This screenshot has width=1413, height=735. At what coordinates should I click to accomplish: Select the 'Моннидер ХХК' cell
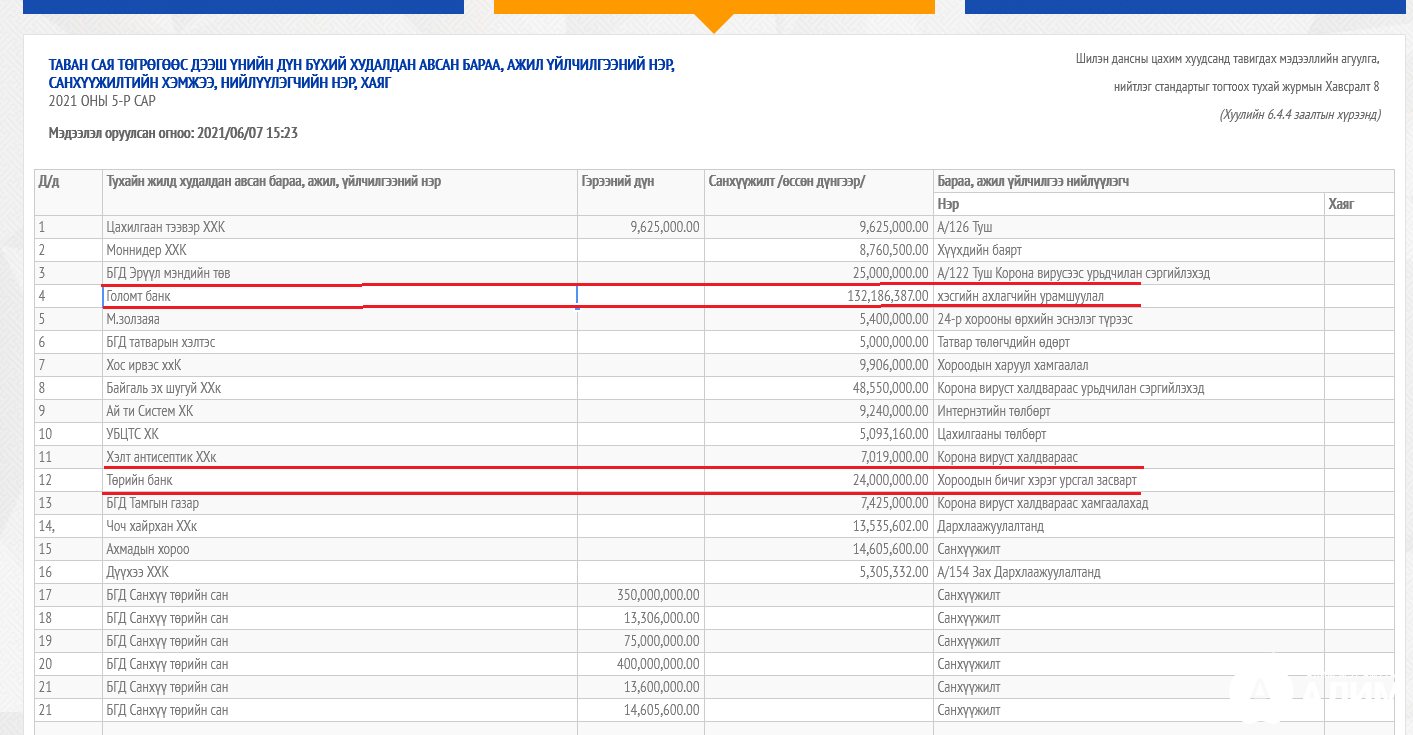pos(340,250)
